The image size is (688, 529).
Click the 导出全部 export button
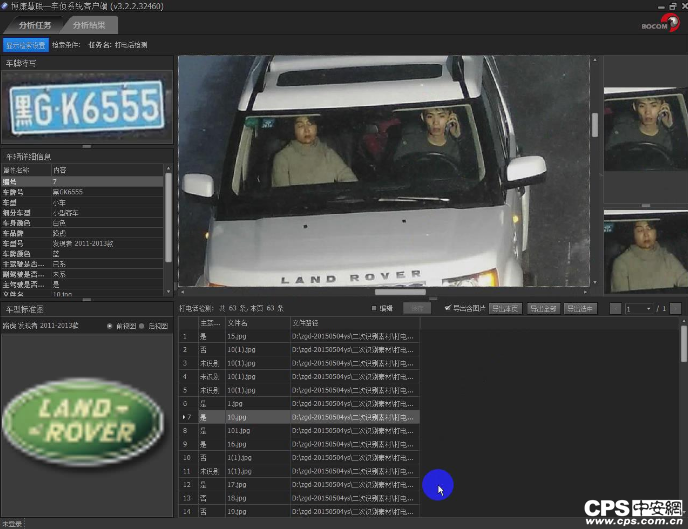542,309
